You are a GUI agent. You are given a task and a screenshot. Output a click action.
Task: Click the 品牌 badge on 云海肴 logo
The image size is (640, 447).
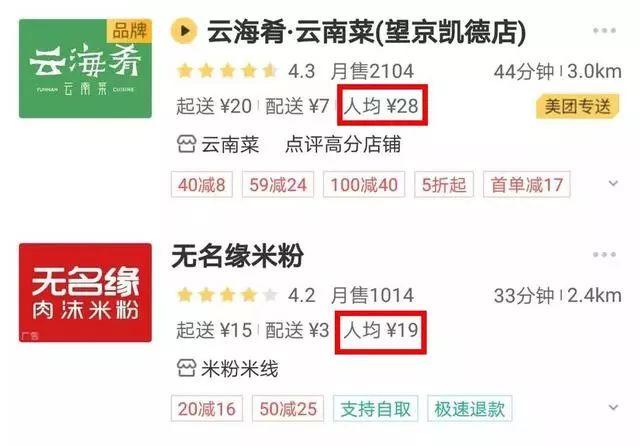[x=129, y=31]
